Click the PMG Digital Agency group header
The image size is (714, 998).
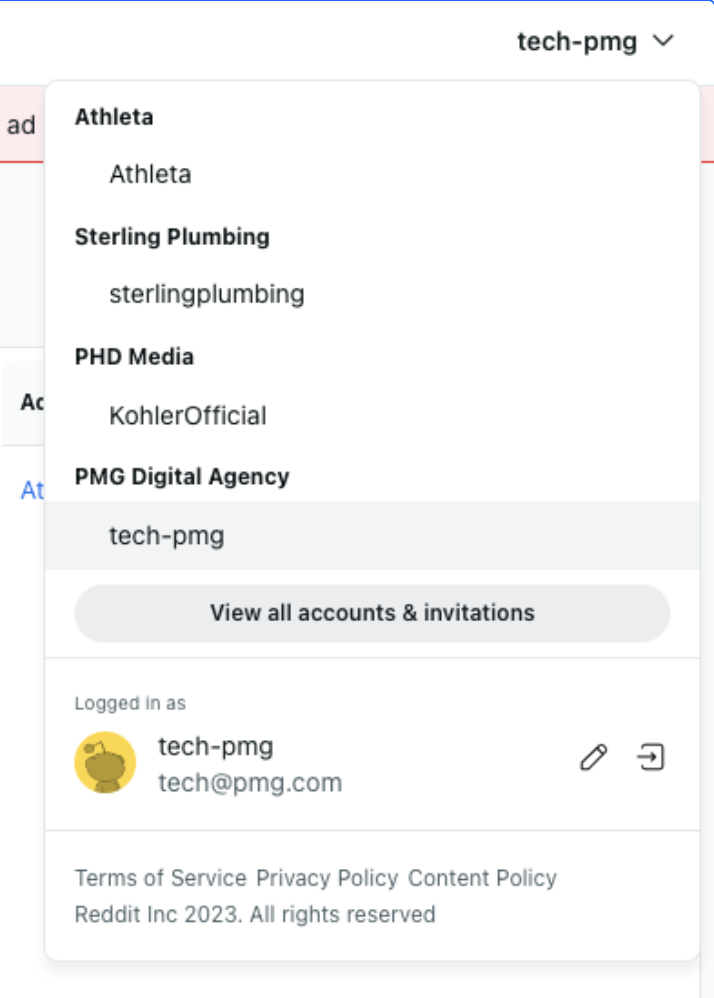[x=182, y=476]
